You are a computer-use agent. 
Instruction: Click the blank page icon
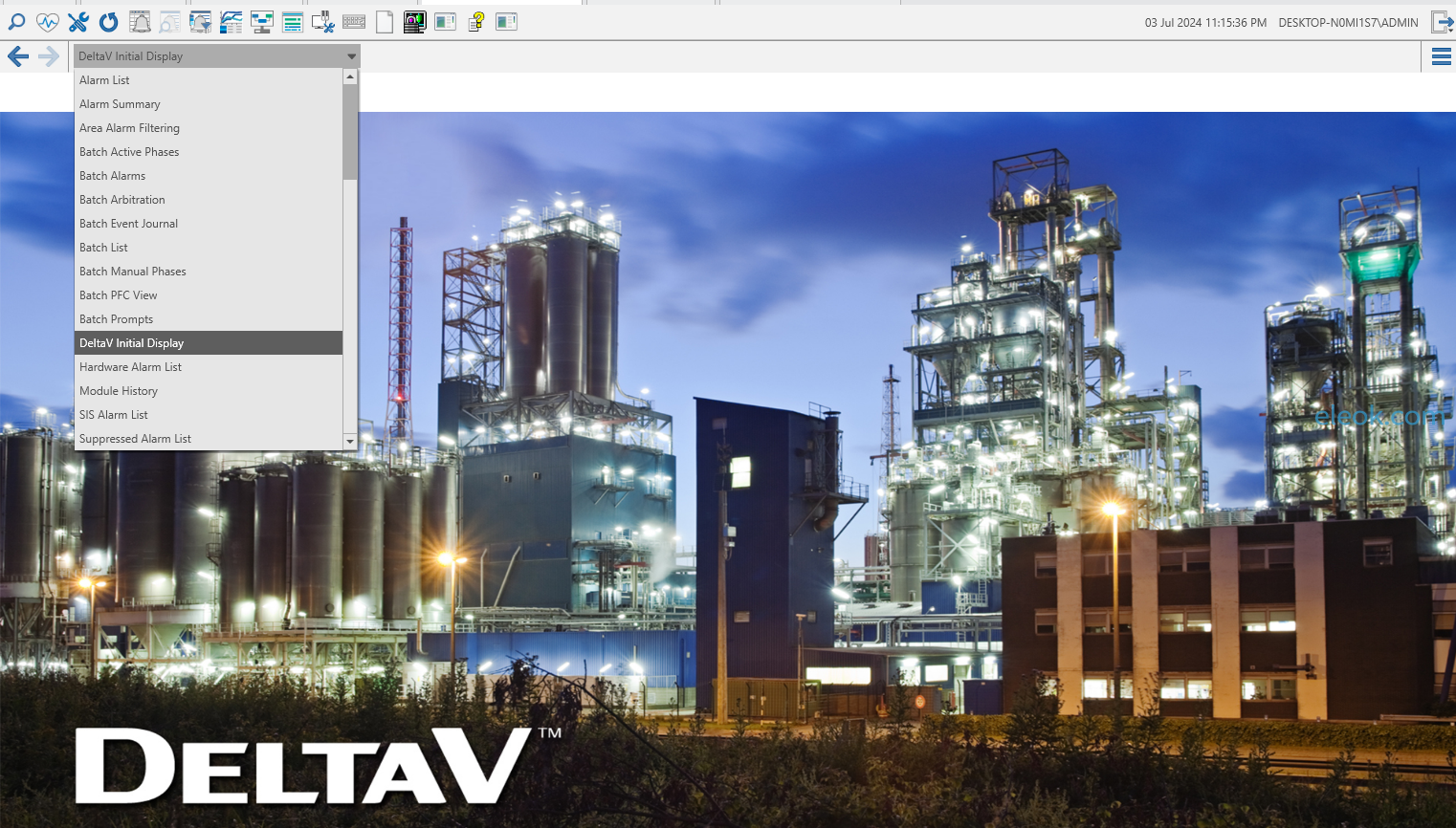point(385,21)
